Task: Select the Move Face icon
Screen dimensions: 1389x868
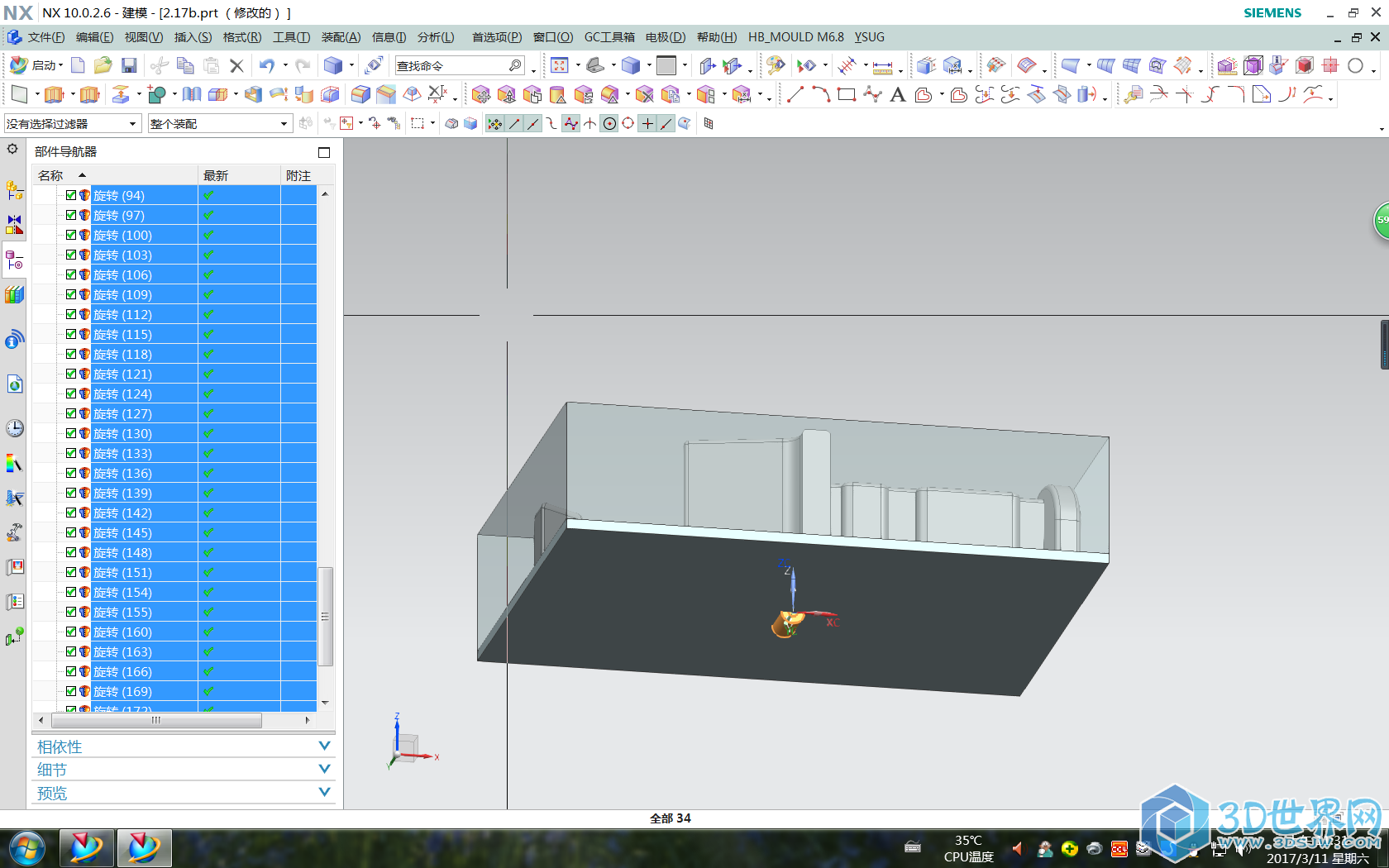Action: [x=480, y=95]
